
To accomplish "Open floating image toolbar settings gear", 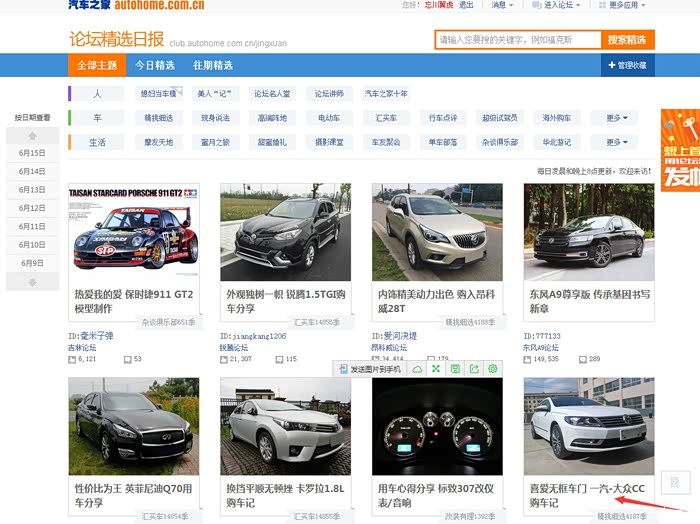I will tap(493, 369).
